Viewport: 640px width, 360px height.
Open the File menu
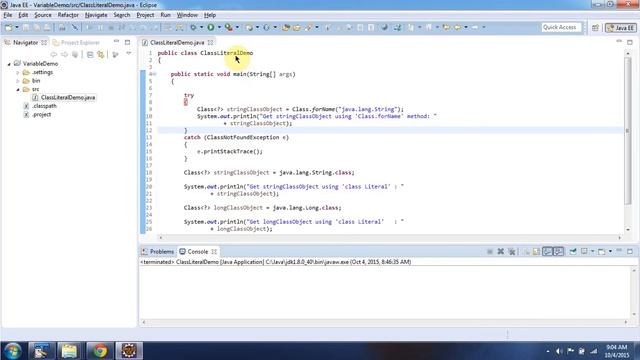click(8, 15)
